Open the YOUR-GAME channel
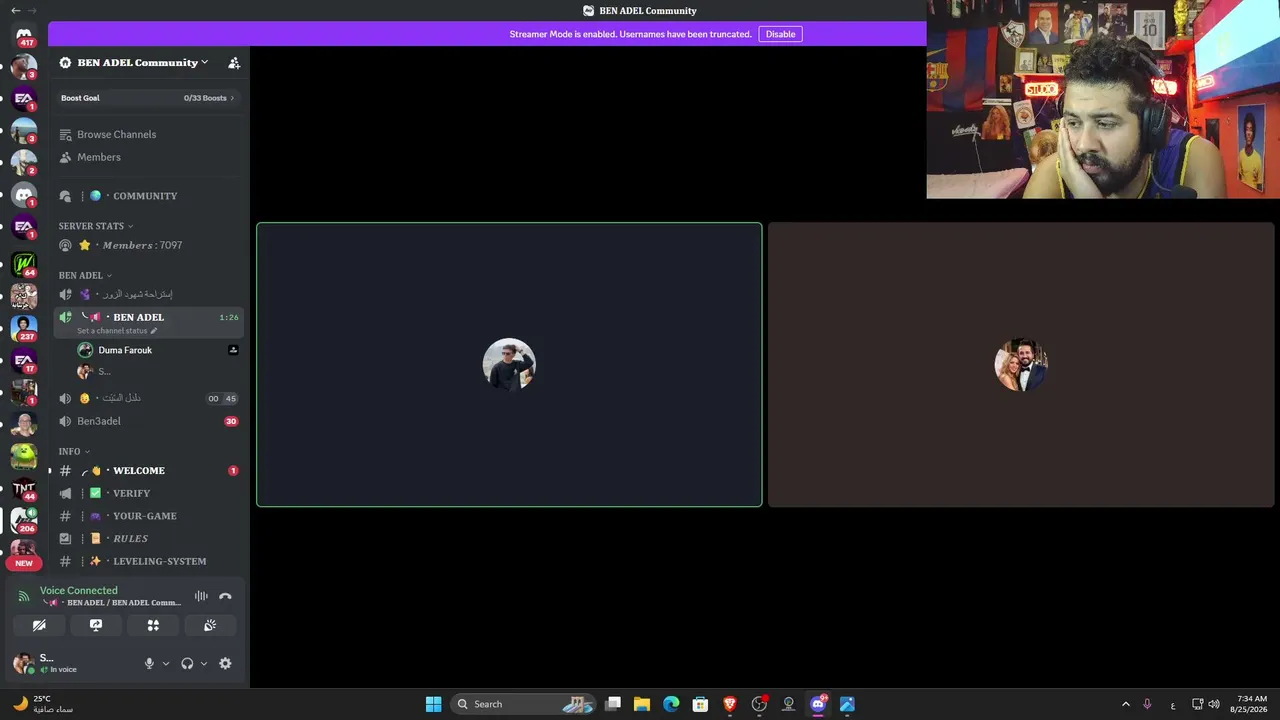This screenshot has height=720, width=1280. coord(148,516)
